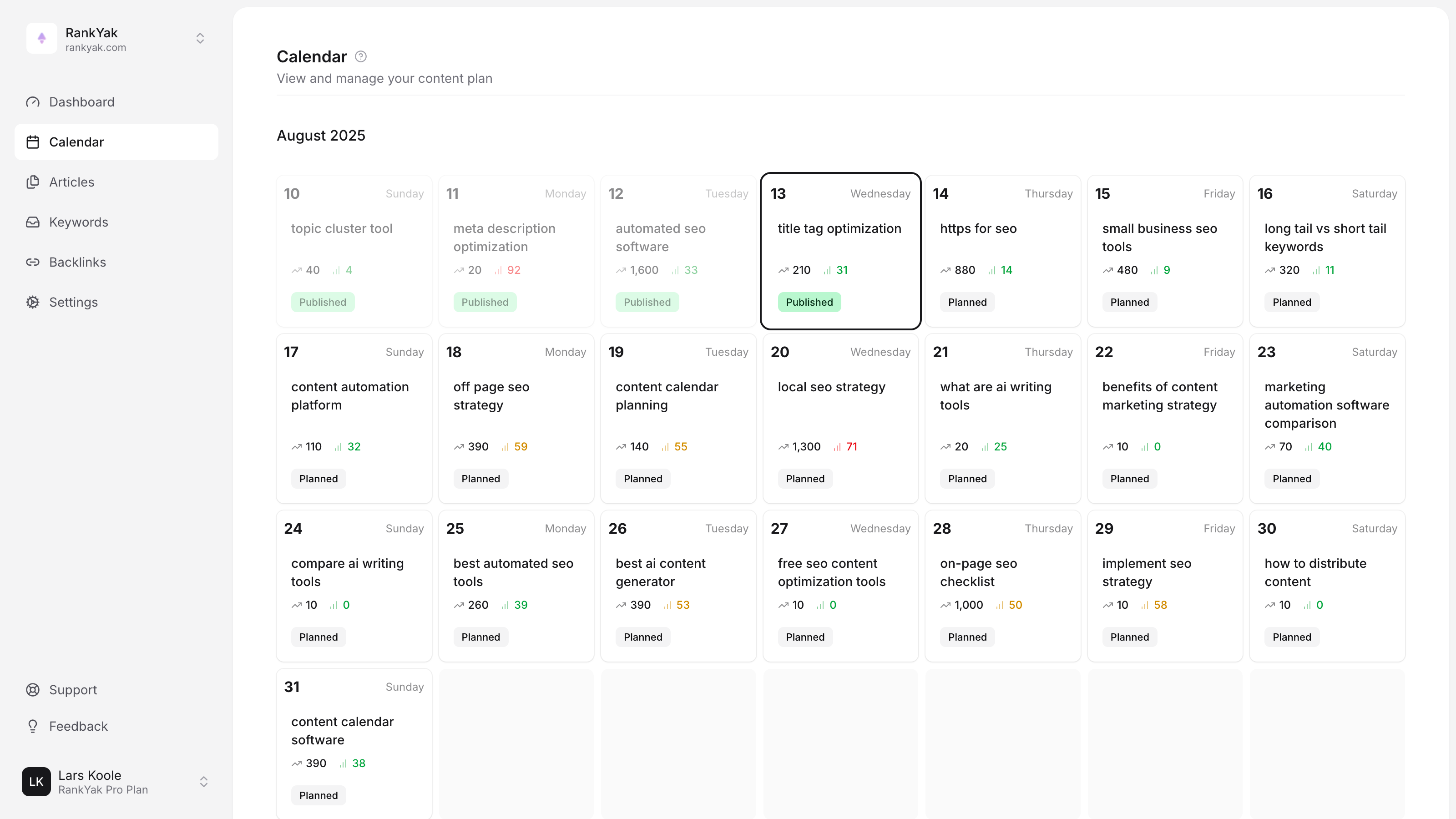Click the LK user avatar
The image size is (1456, 819).
[36, 782]
